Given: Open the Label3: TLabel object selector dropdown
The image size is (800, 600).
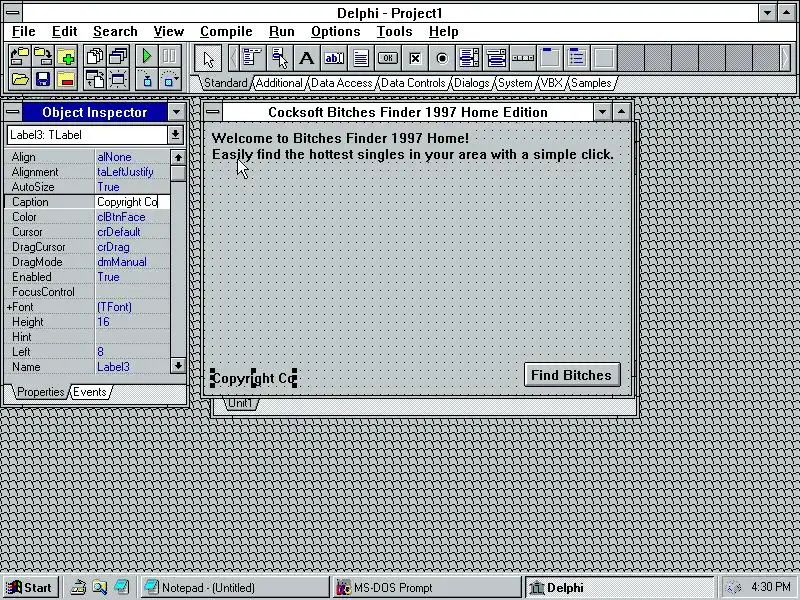Looking at the screenshot, I should click(175, 135).
